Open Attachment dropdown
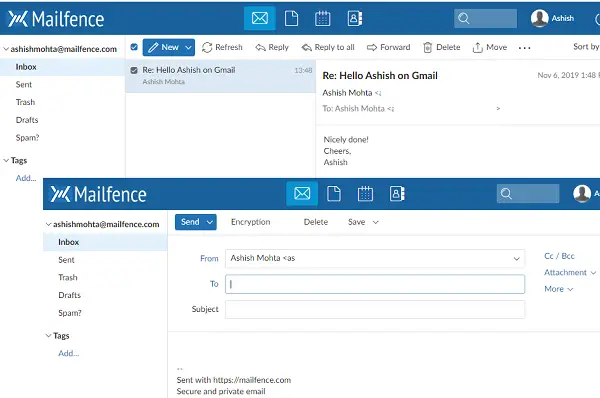 click(570, 272)
